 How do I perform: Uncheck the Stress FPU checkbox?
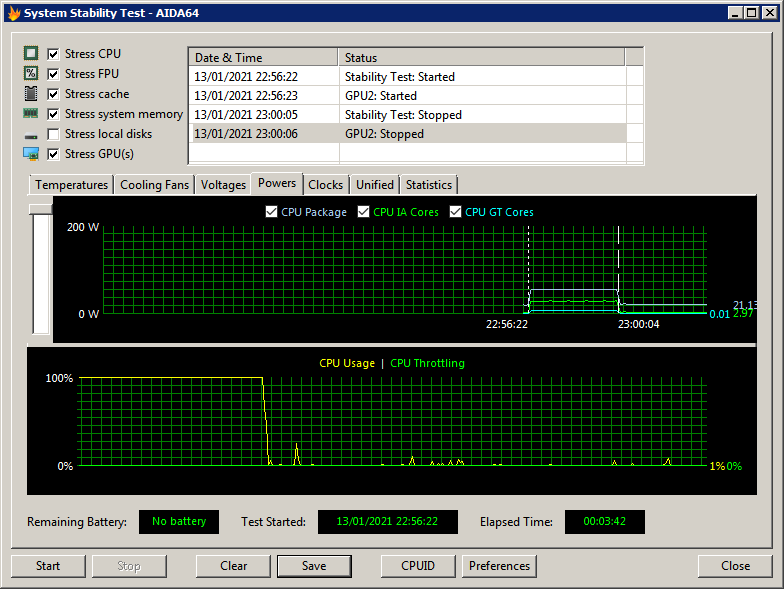54,74
